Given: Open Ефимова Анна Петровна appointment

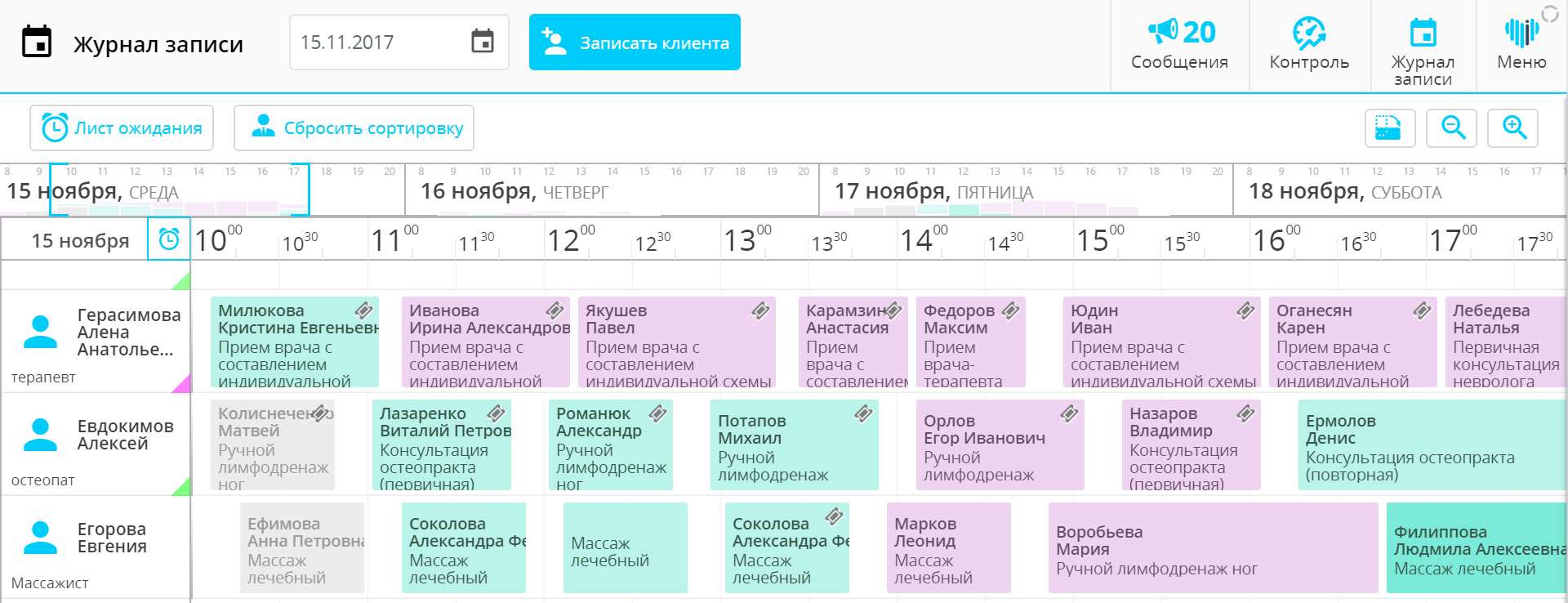Looking at the screenshot, I should pyautogui.click(x=302, y=548).
